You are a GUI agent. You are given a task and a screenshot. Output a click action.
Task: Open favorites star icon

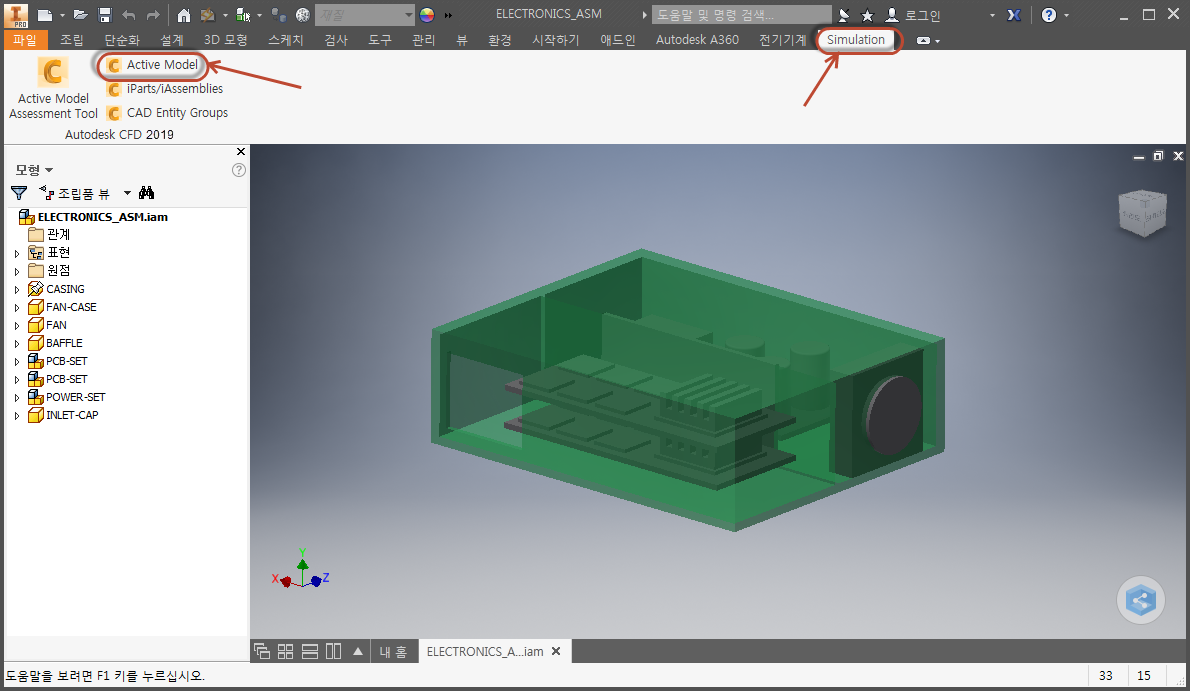point(867,15)
